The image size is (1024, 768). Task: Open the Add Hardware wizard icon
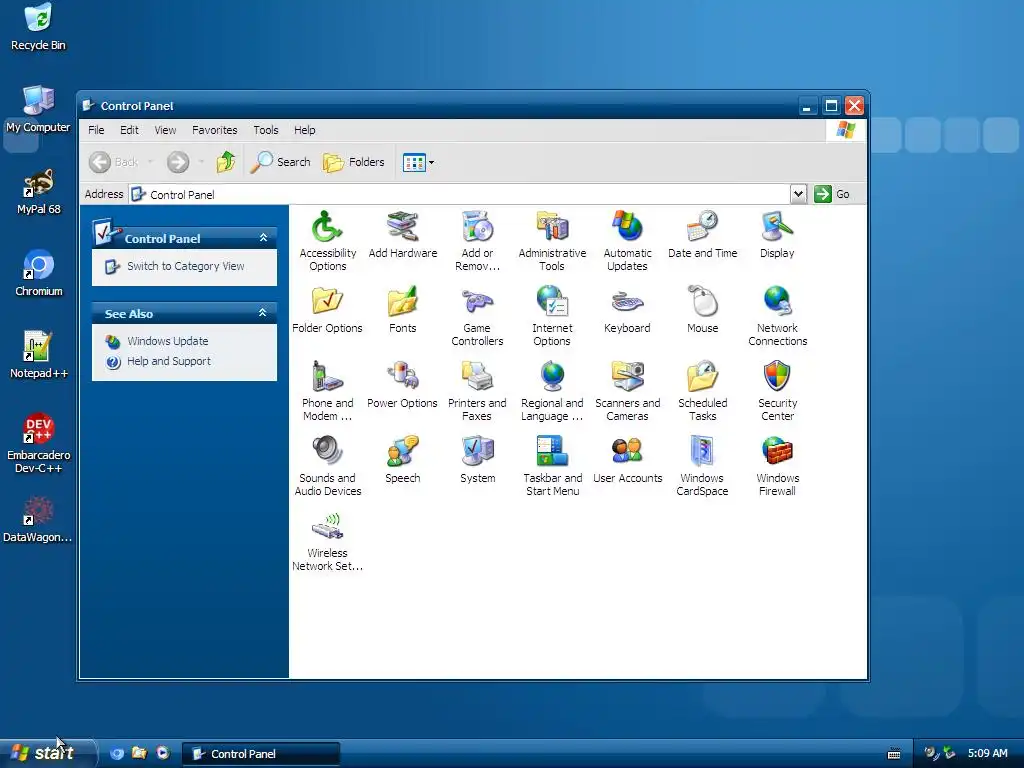pyautogui.click(x=402, y=227)
